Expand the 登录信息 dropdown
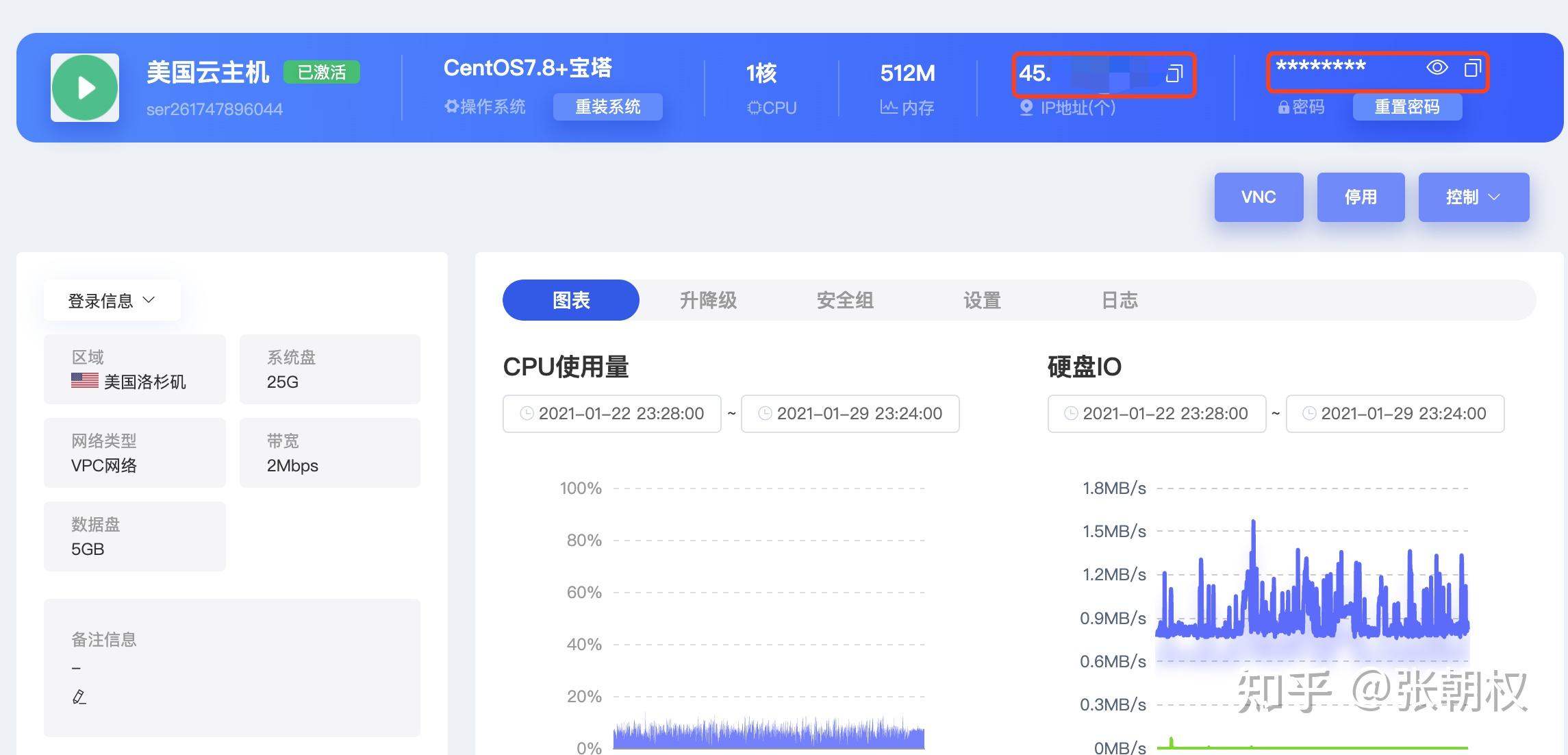 coord(112,300)
